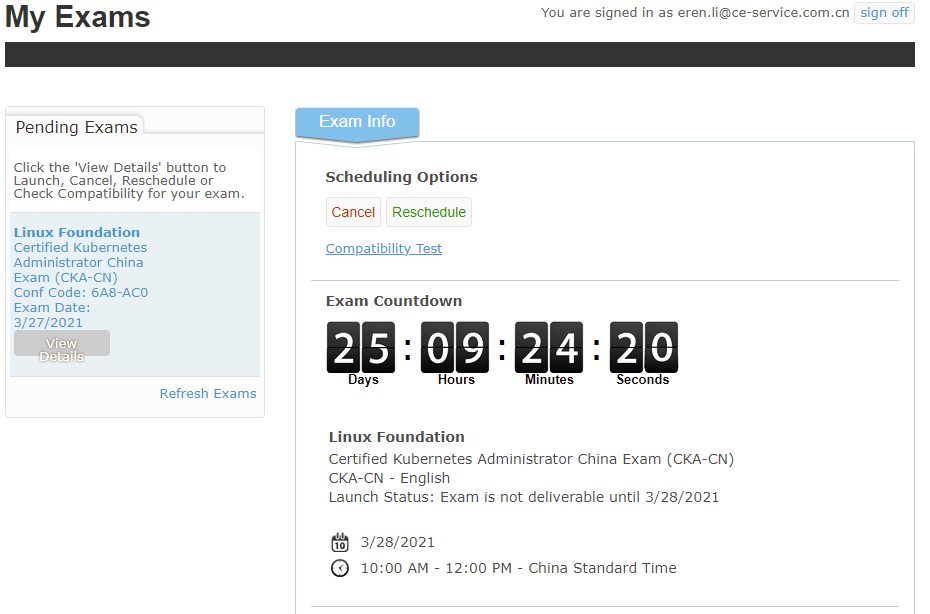Click the Hours countdown digits
Screen dimensions: 930x614
click(x=455, y=348)
